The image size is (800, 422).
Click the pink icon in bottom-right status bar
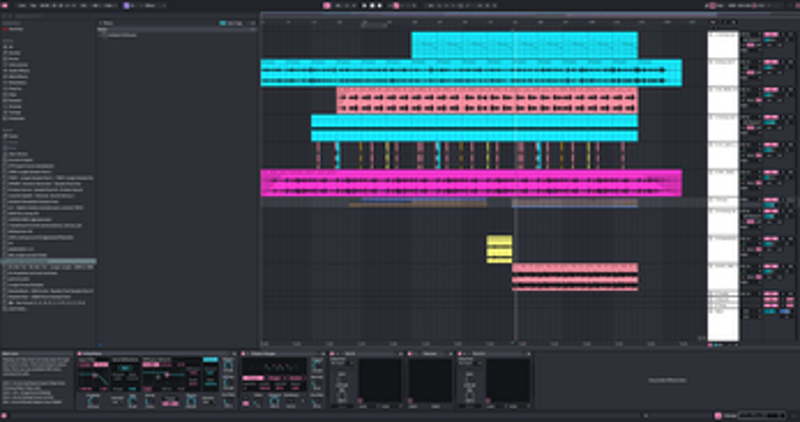pos(718,416)
